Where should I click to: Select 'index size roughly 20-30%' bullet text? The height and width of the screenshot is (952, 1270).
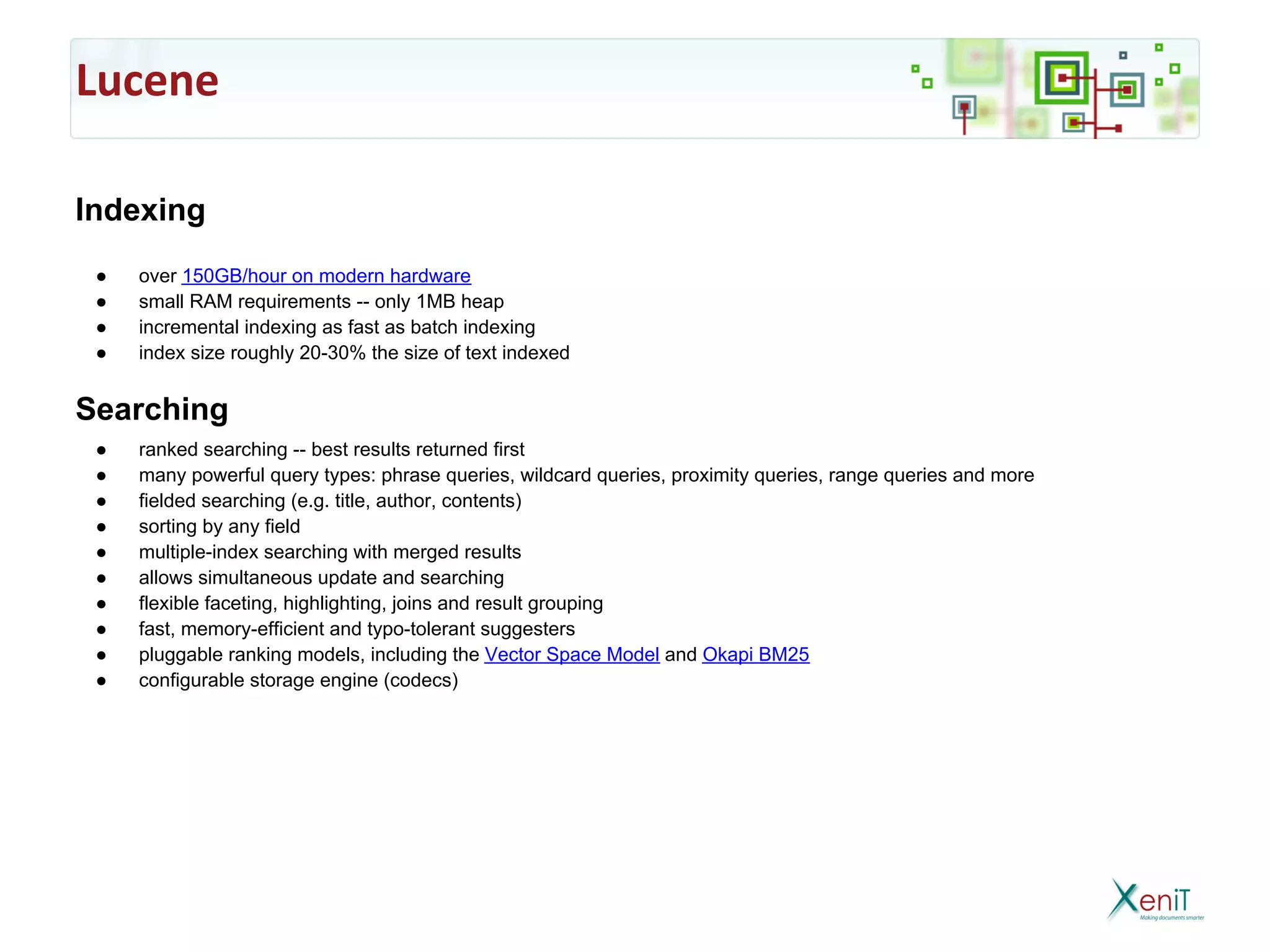click(x=354, y=353)
